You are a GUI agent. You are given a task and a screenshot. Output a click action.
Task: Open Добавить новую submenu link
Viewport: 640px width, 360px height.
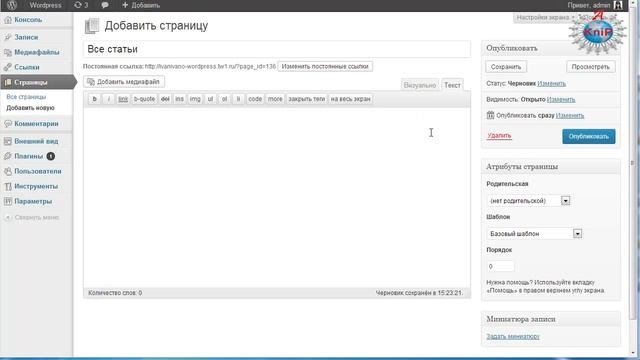pyautogui.click(x=30, y=108)
